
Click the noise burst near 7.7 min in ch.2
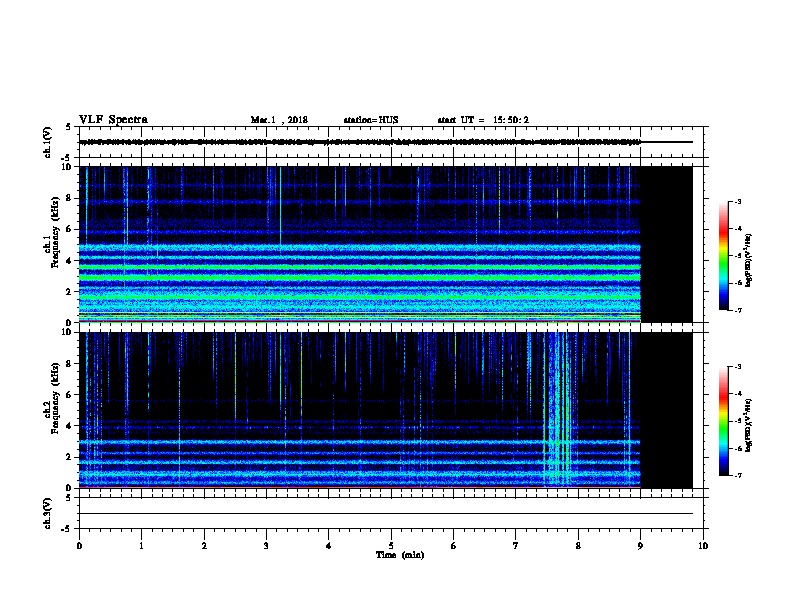[x=557, y=410]
